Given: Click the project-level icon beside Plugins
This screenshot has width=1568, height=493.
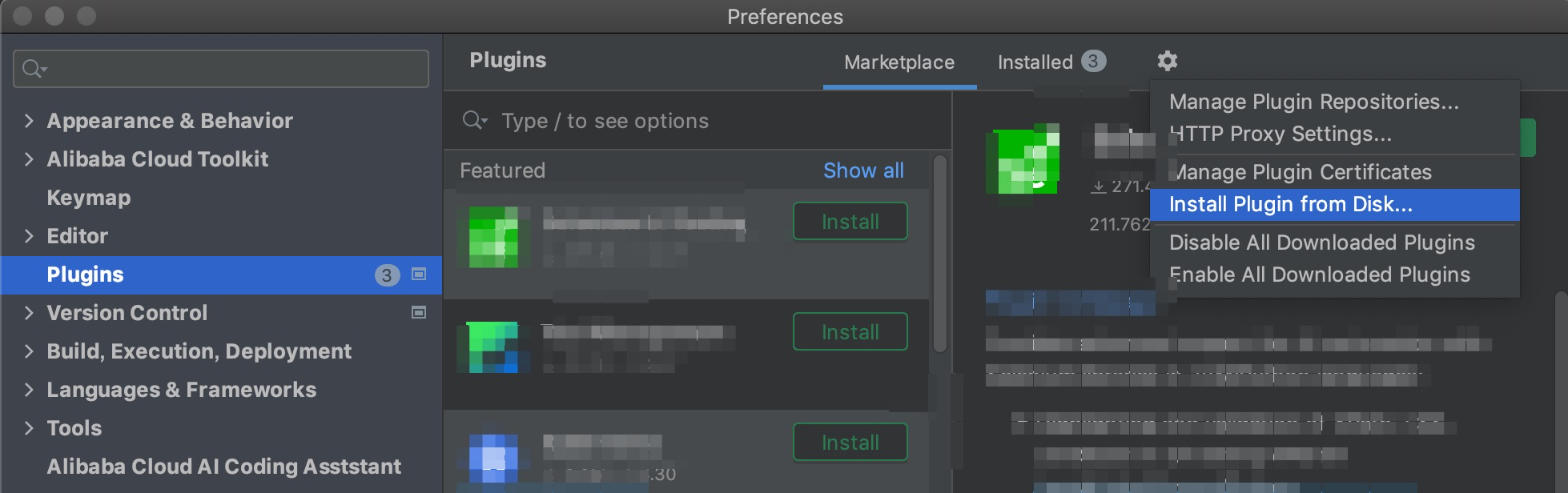Looking at the screenshot, I should point(418,275).
